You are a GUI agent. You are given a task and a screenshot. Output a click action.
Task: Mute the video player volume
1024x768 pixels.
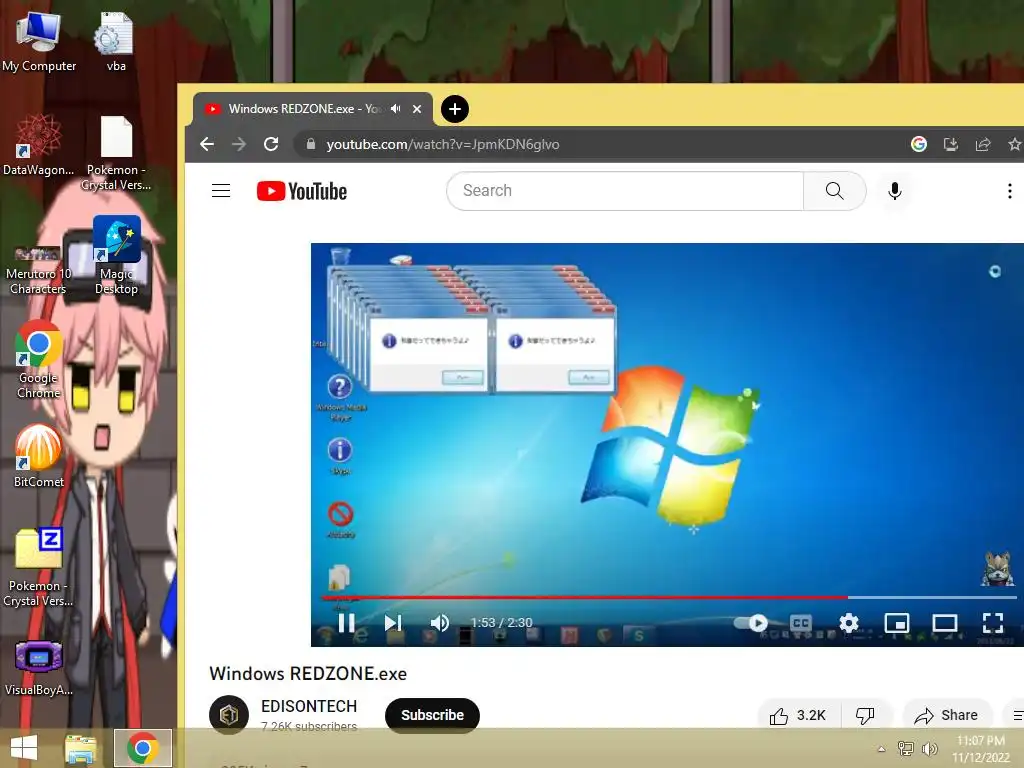click(x=440, y=623)
